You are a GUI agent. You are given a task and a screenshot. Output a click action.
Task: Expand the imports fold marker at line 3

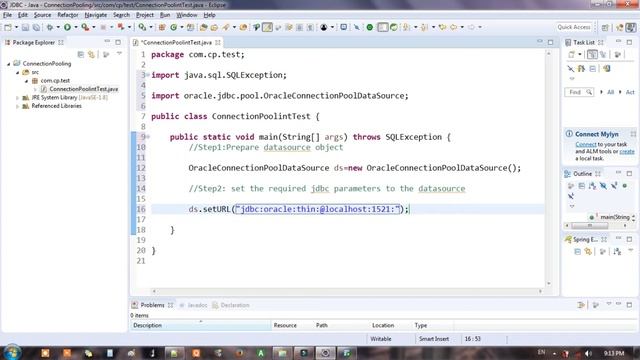pyautogui.click(x=148, y=75)
